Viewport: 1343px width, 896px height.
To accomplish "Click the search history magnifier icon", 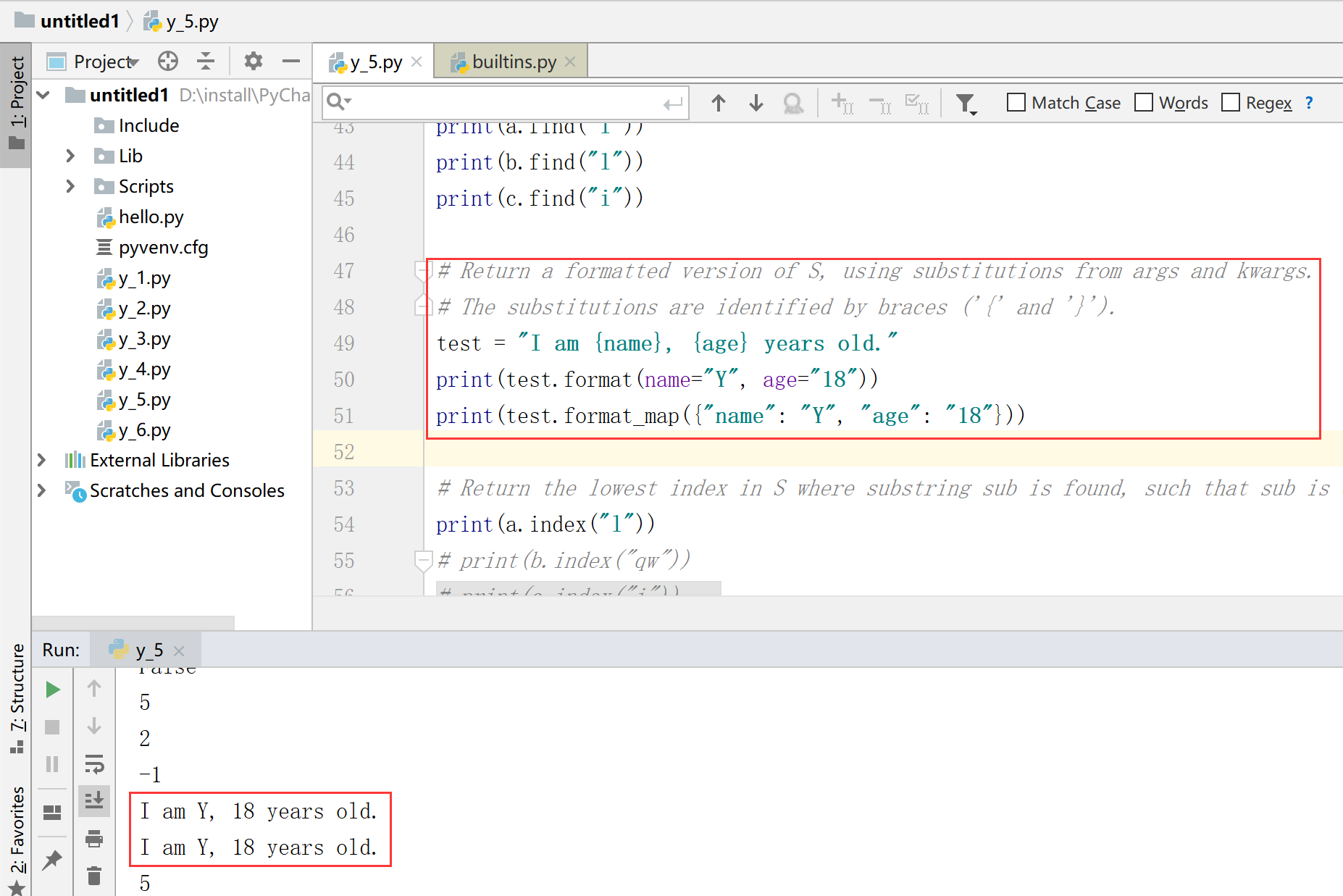I will [338, 102].
